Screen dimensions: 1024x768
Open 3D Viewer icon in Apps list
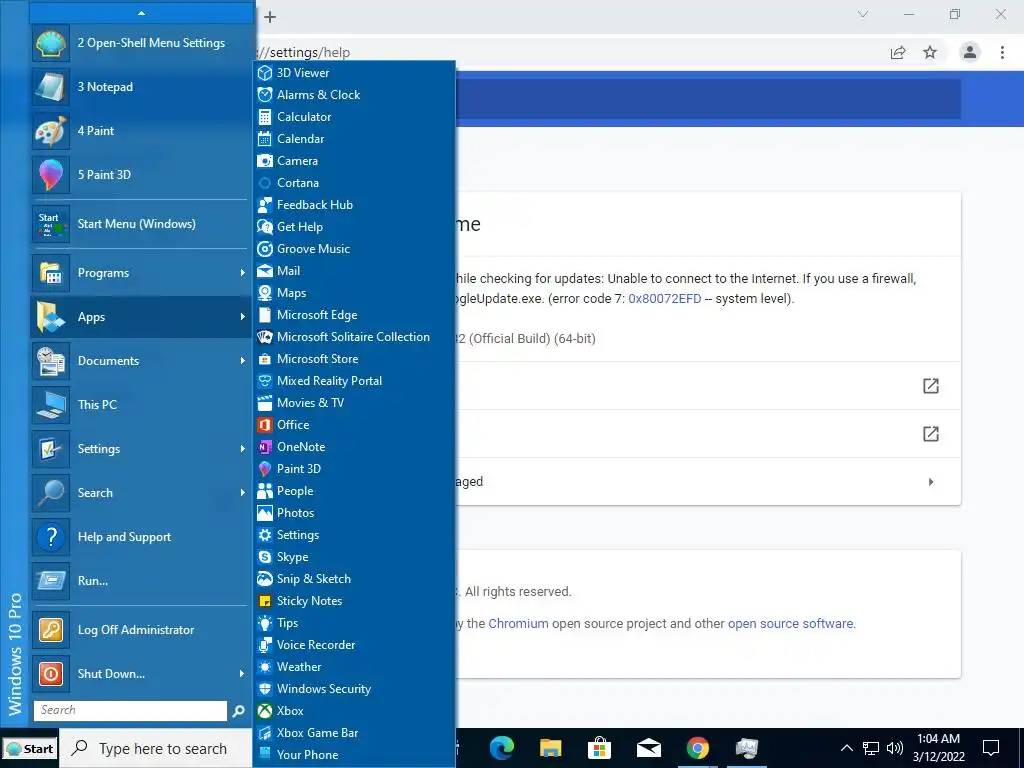(x=264, y=72)
